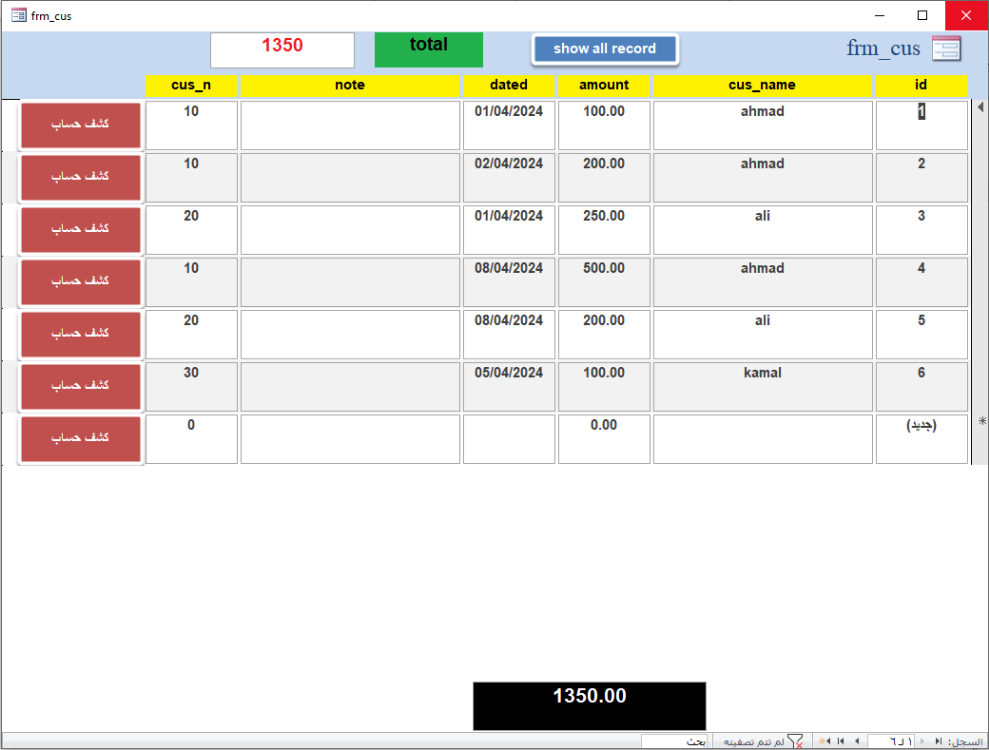Click the id field showing 5
The image size is (989, 750).
[x=922, y=334]
